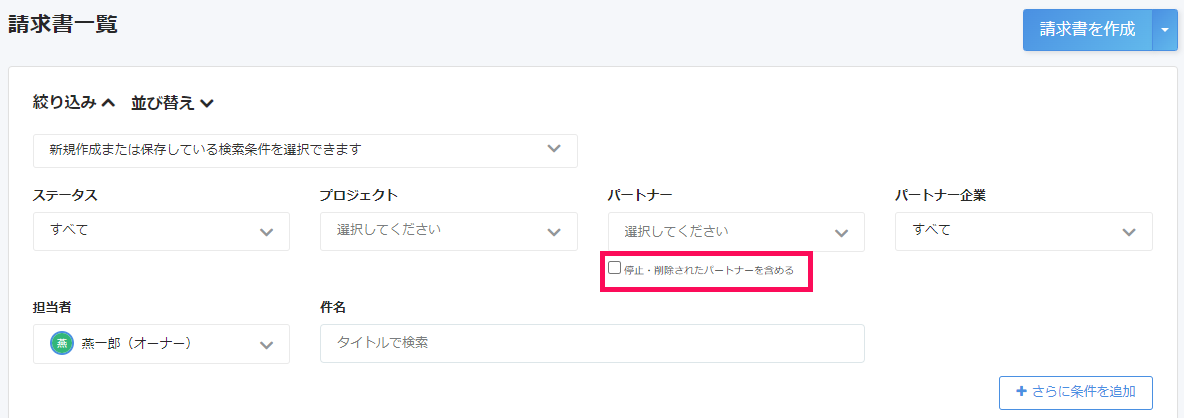Collapse the 絞り込み filter section
Image resolution: width=1184 pixels, height=418 pixels.
click(x=74, y=103)
